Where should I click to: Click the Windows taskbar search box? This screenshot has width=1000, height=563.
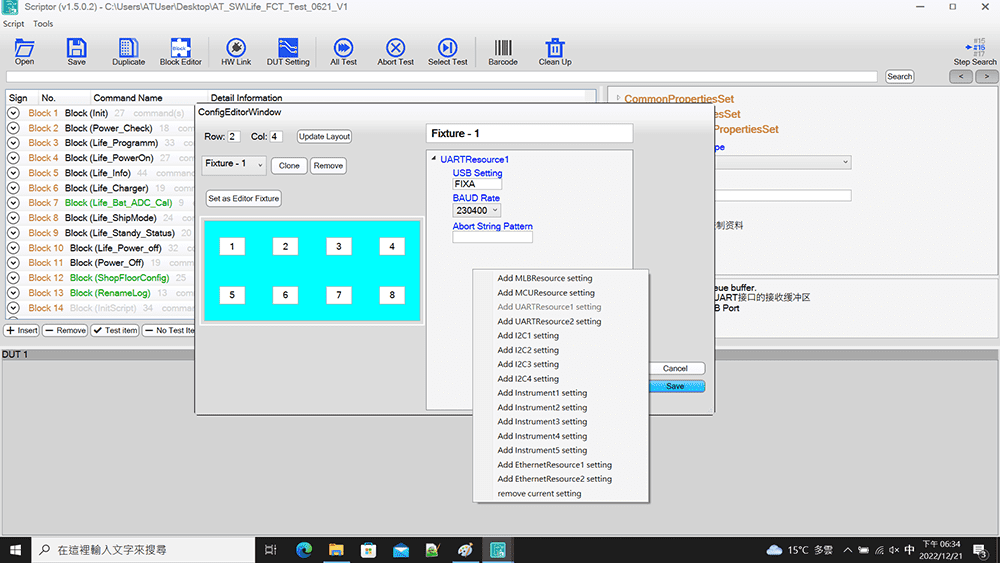(x=143, y=550)
